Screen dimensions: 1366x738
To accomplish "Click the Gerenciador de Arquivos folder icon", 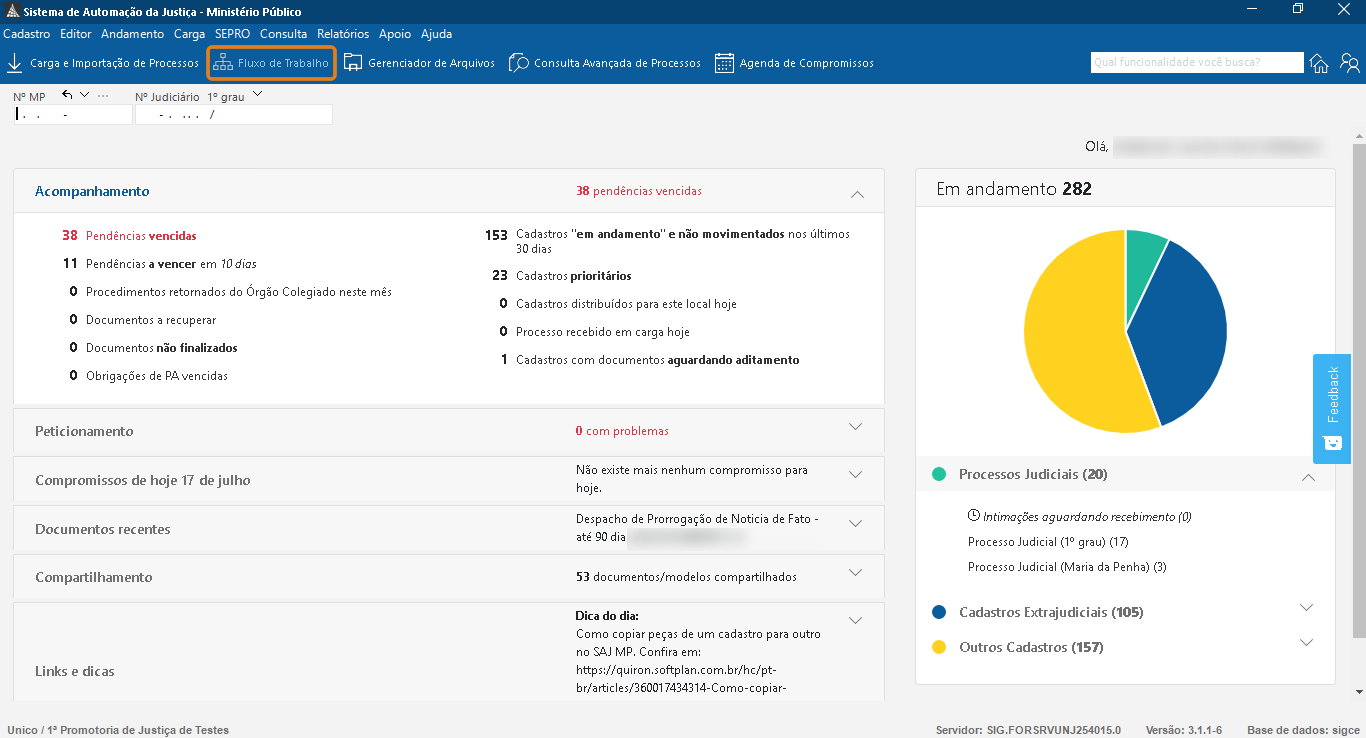I will 353,63.
